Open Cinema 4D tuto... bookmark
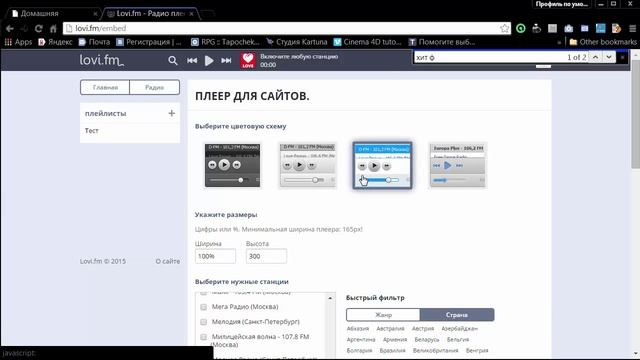Screen dimensions: 640x360 coord(367,42)
